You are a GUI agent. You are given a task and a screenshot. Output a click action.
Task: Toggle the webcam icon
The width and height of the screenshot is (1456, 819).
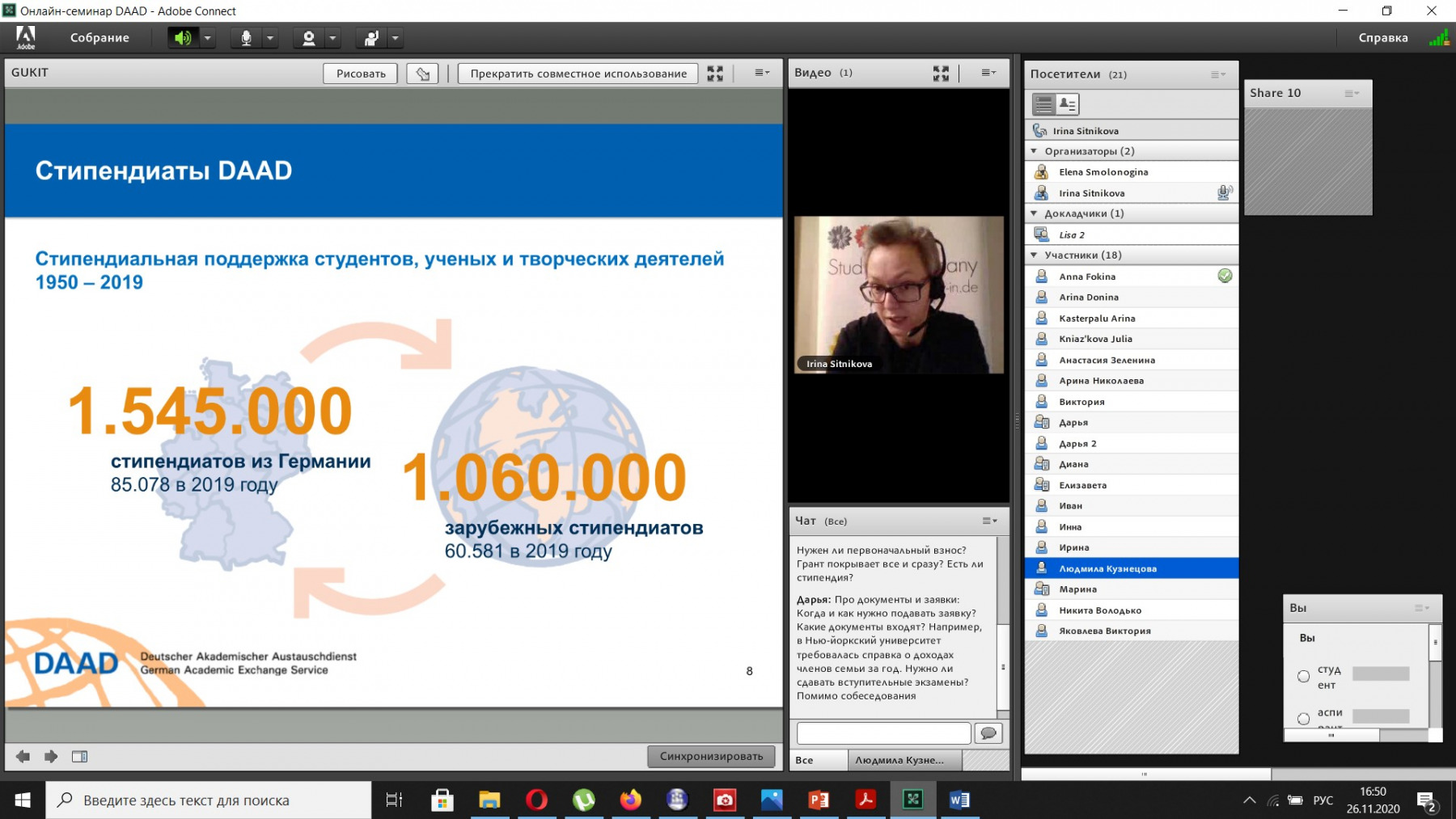click(x=308, y=38)
